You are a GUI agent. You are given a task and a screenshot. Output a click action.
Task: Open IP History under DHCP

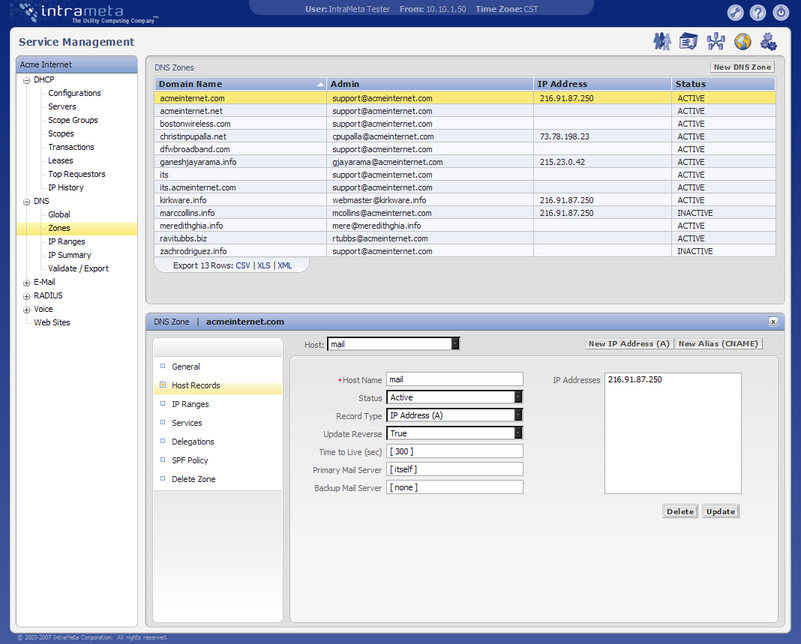coord(66,187)
